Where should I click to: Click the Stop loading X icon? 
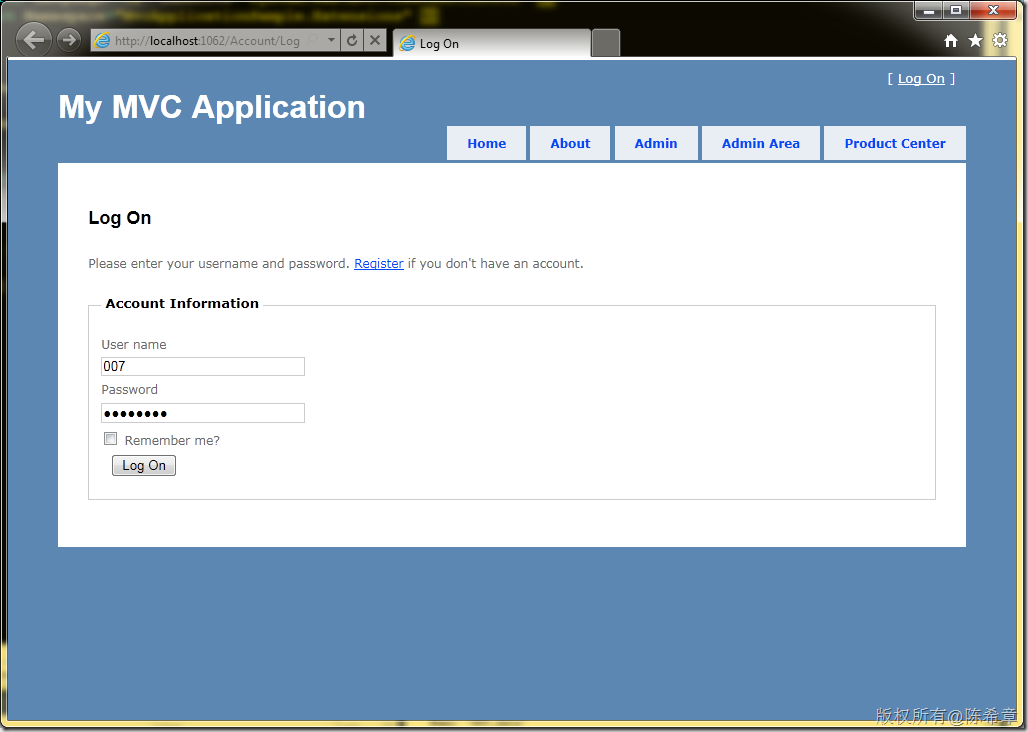pos(375,41)
